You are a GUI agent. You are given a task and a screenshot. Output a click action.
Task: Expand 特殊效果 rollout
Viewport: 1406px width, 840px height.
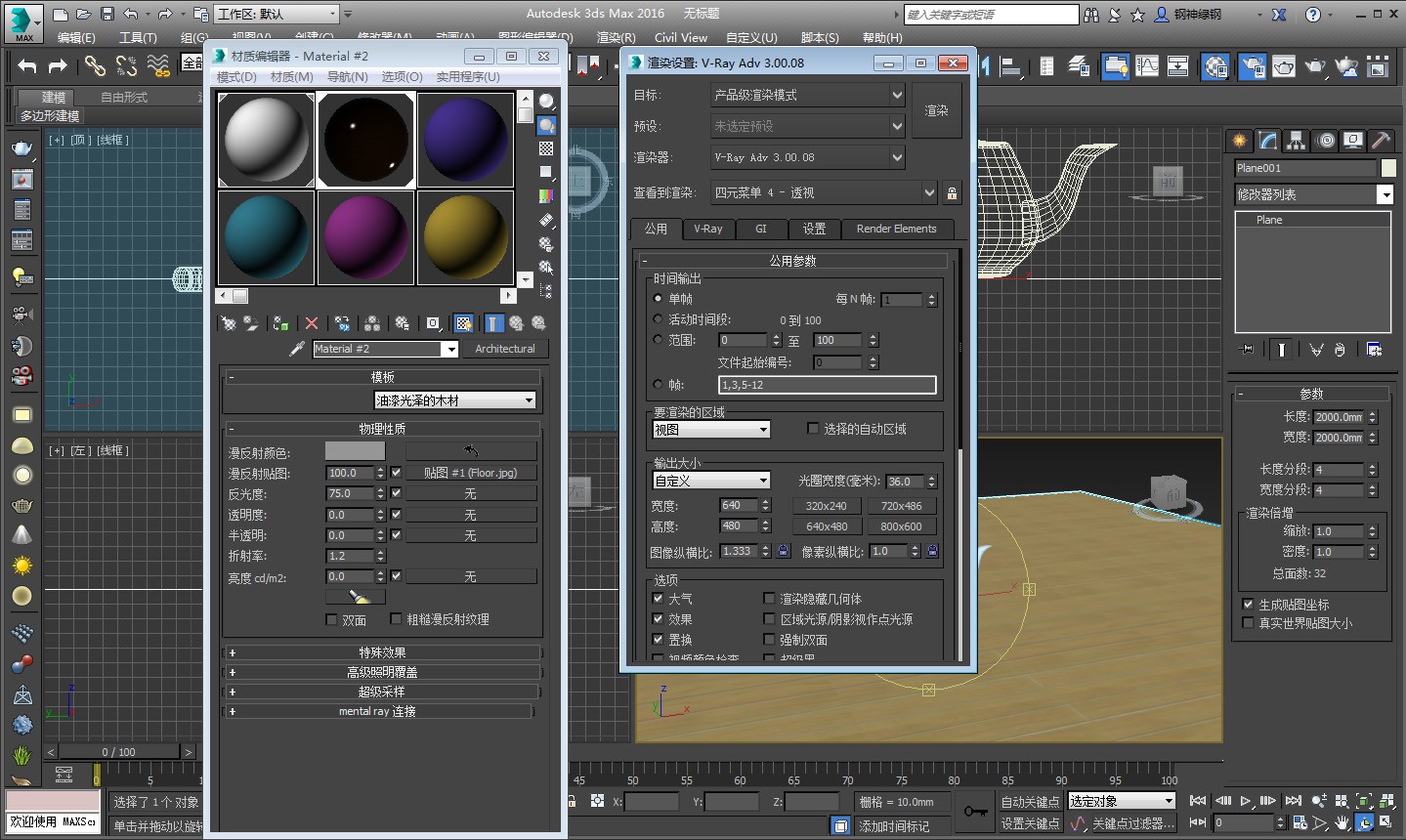pyautogui.click(x=382, y=652)
